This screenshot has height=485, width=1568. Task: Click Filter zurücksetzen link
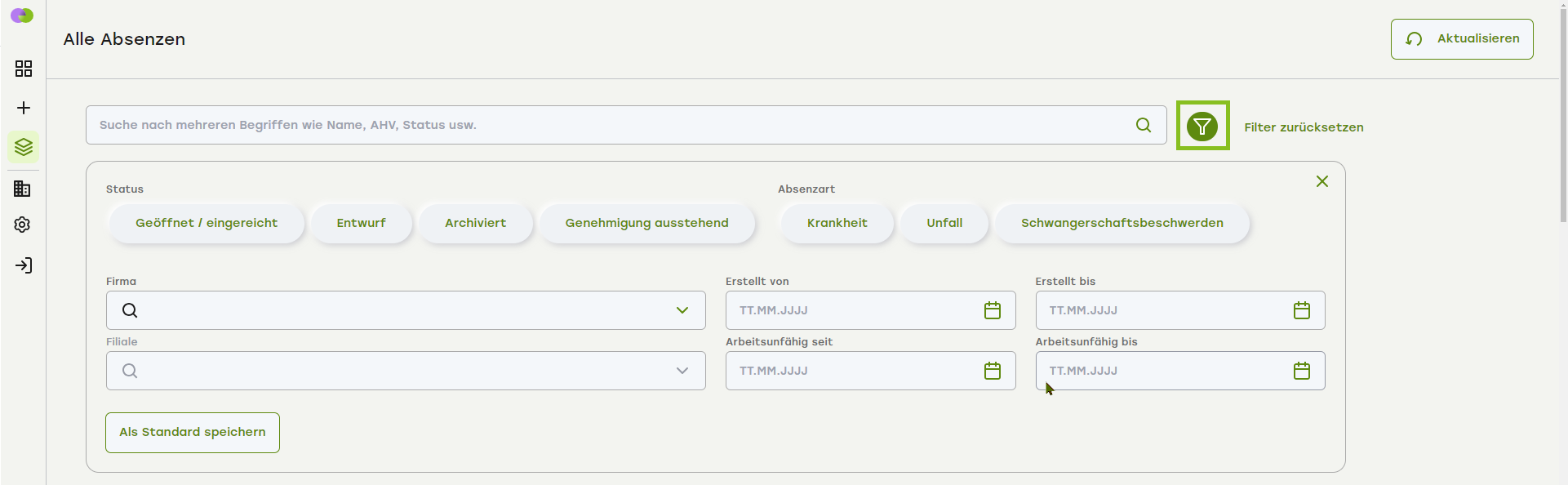click(x=1304, y=127)
